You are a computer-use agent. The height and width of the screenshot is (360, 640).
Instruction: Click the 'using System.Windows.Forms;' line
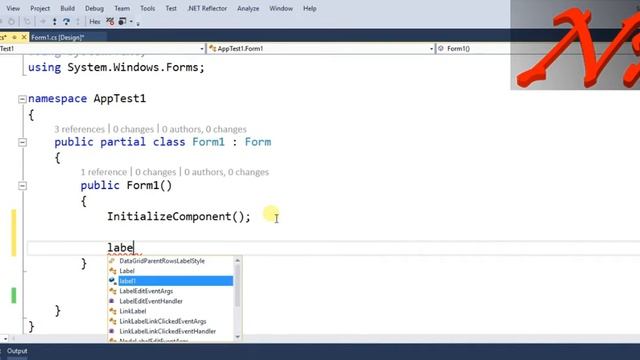pos(116,67)
